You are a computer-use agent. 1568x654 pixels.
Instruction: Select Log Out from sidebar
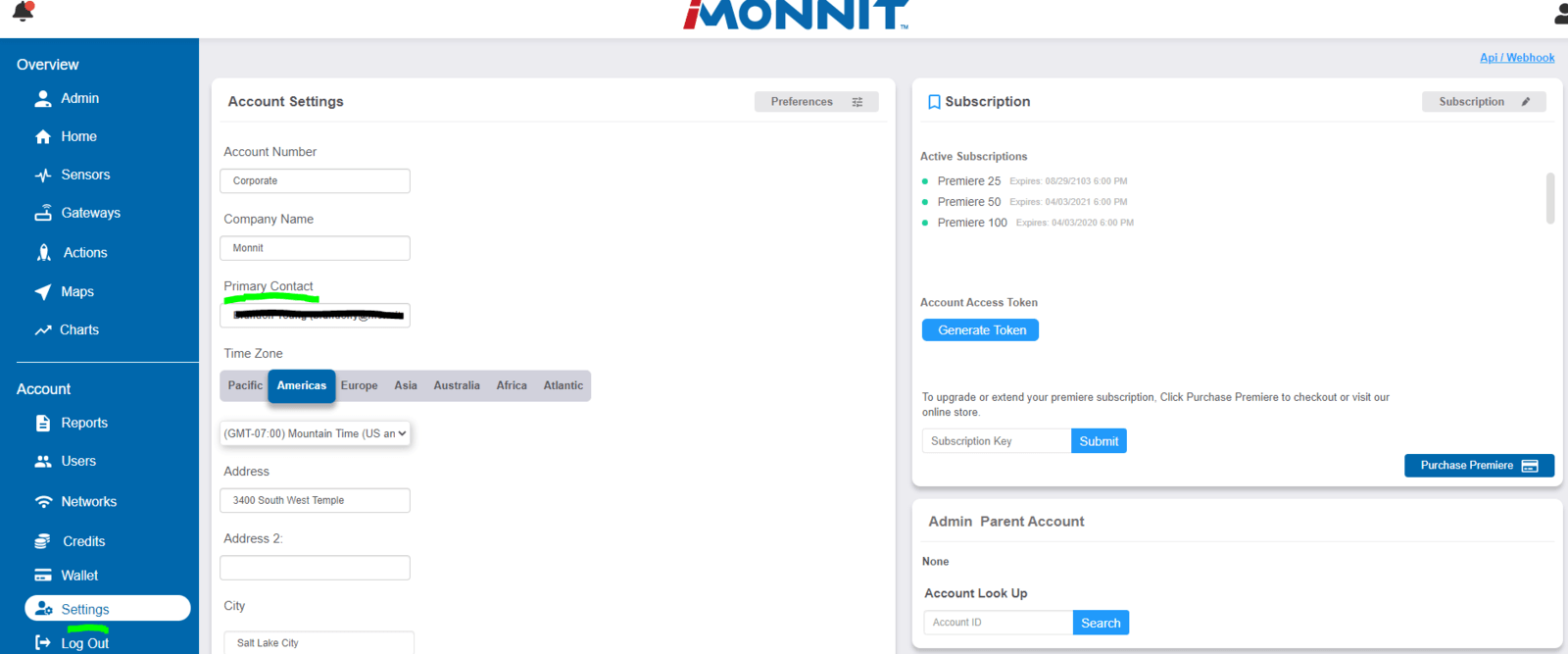(83, 643)
